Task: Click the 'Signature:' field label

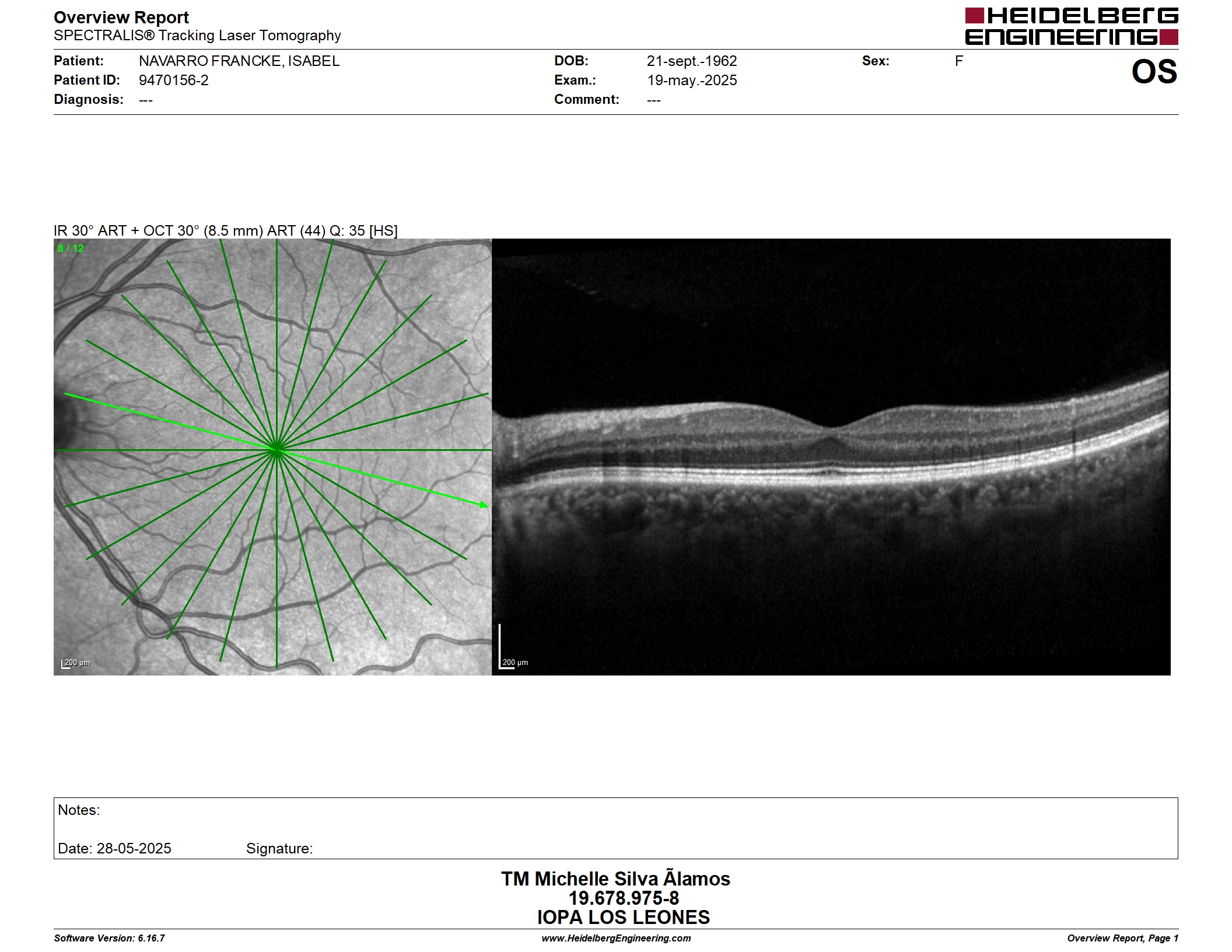Action: [279, 848]
